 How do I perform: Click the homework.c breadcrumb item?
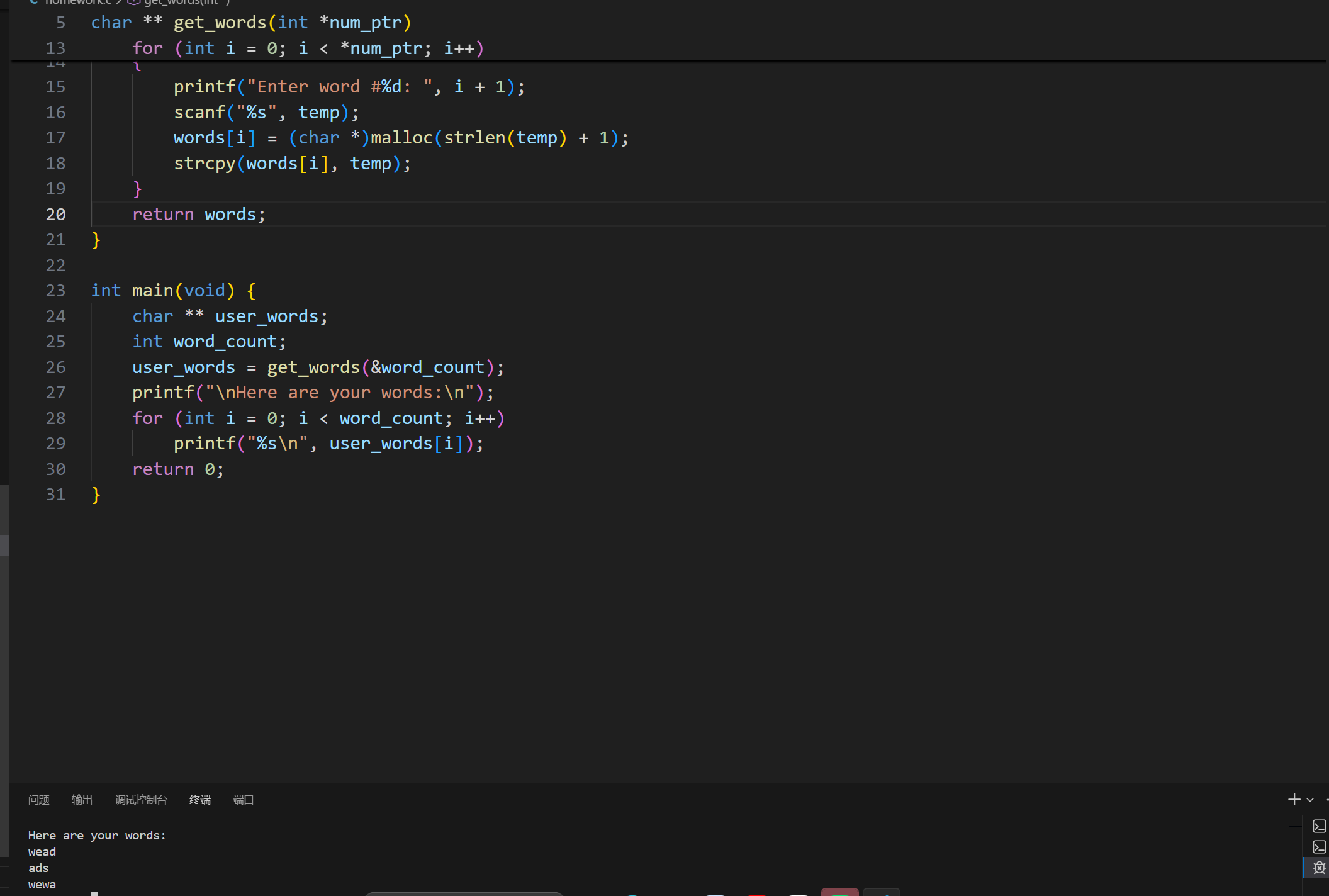(x=77, y=2)
